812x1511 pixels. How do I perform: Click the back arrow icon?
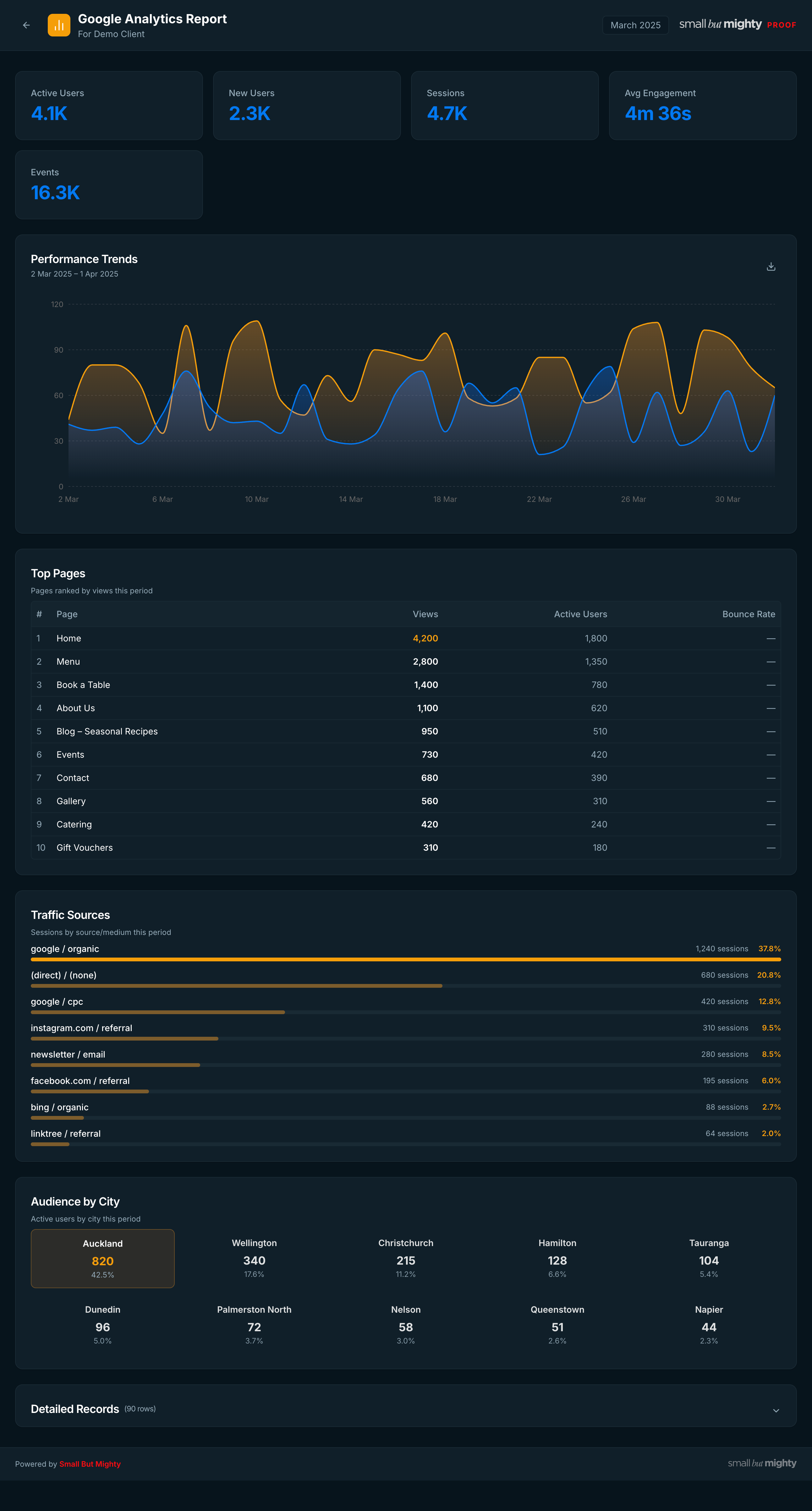click(26, 25)
